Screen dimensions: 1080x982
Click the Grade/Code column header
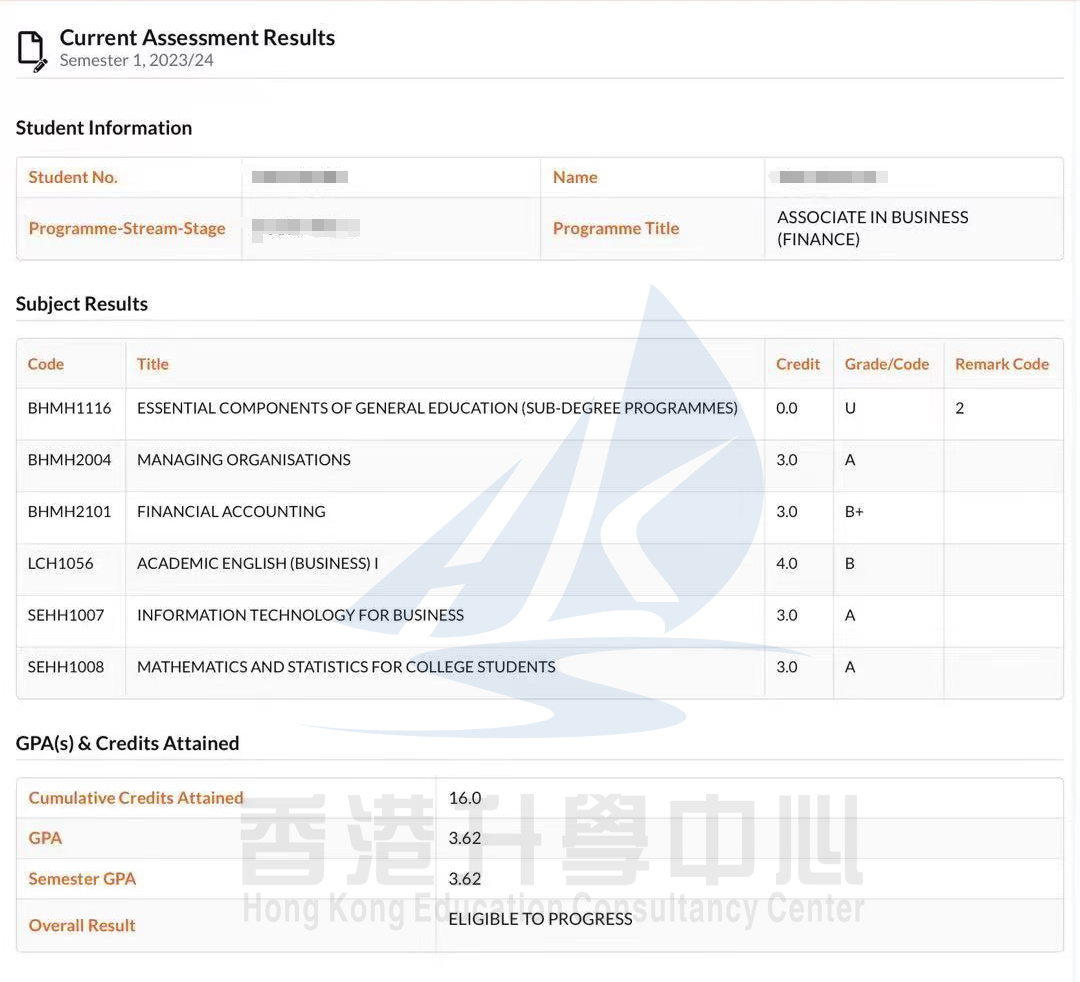[x=887, y=364]
